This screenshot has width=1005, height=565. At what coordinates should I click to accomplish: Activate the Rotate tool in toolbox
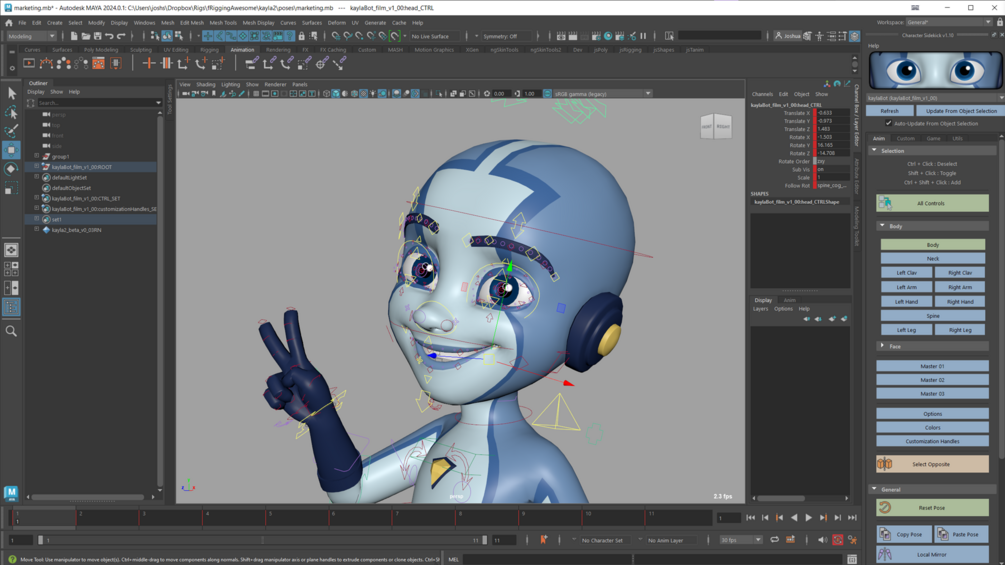click(11, 169)
